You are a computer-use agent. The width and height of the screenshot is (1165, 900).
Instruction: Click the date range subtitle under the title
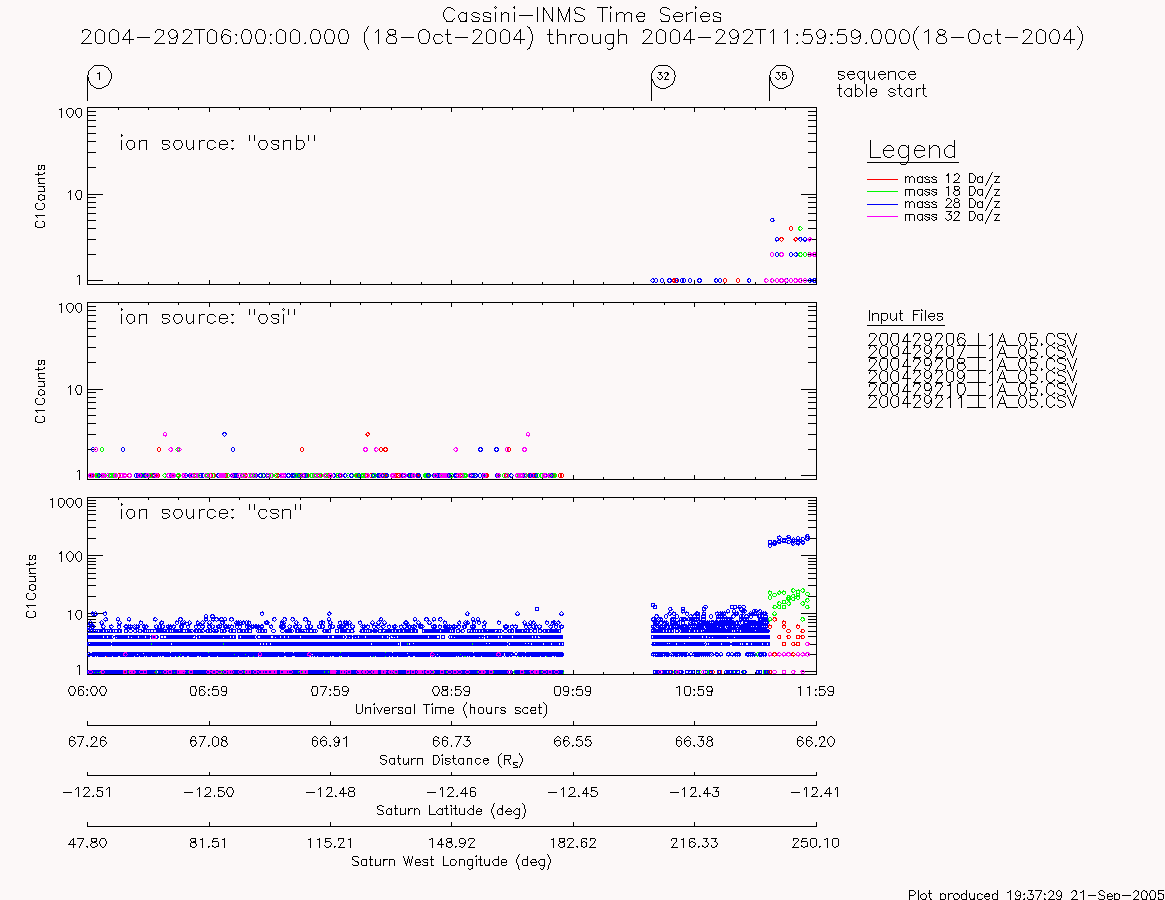click(582, 37)
